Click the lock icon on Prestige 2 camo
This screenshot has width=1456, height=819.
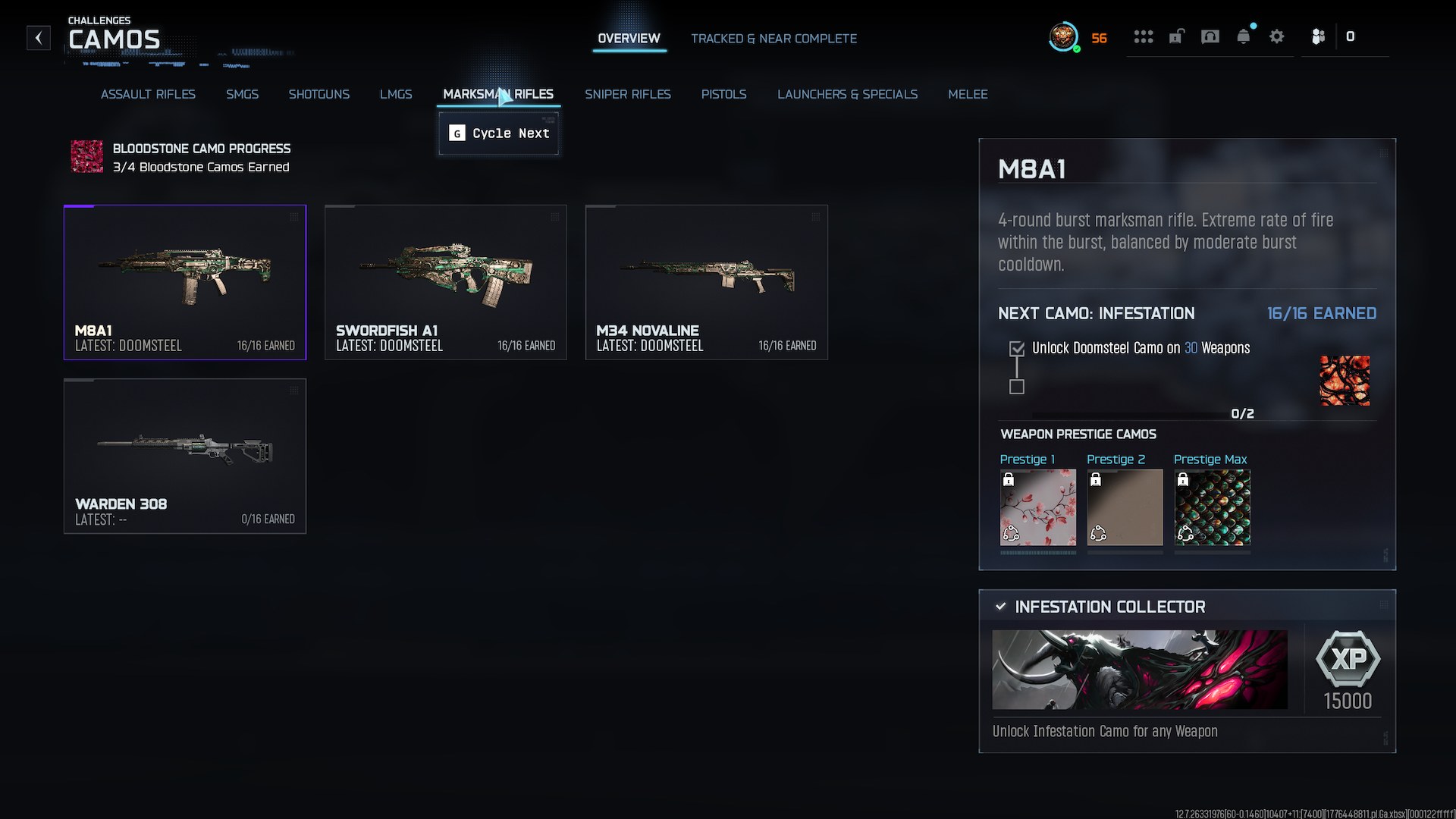pos(1096,479)
